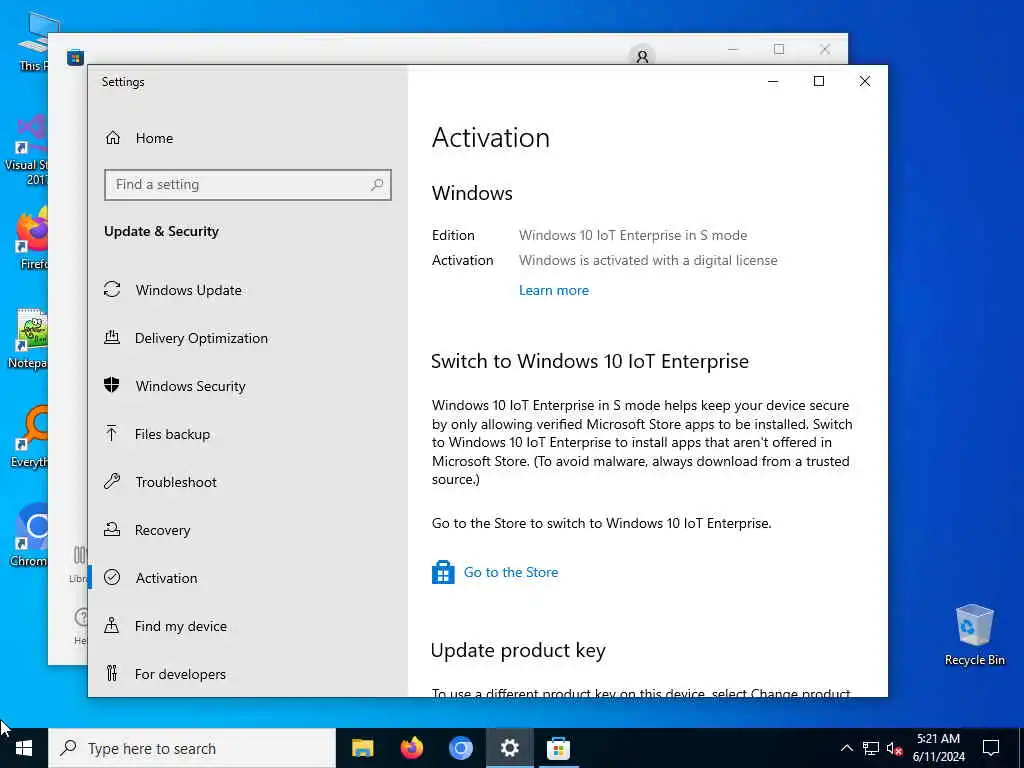Click the Update product key heading
Screen dimensions: 1024x768
[x=518, y=650]
